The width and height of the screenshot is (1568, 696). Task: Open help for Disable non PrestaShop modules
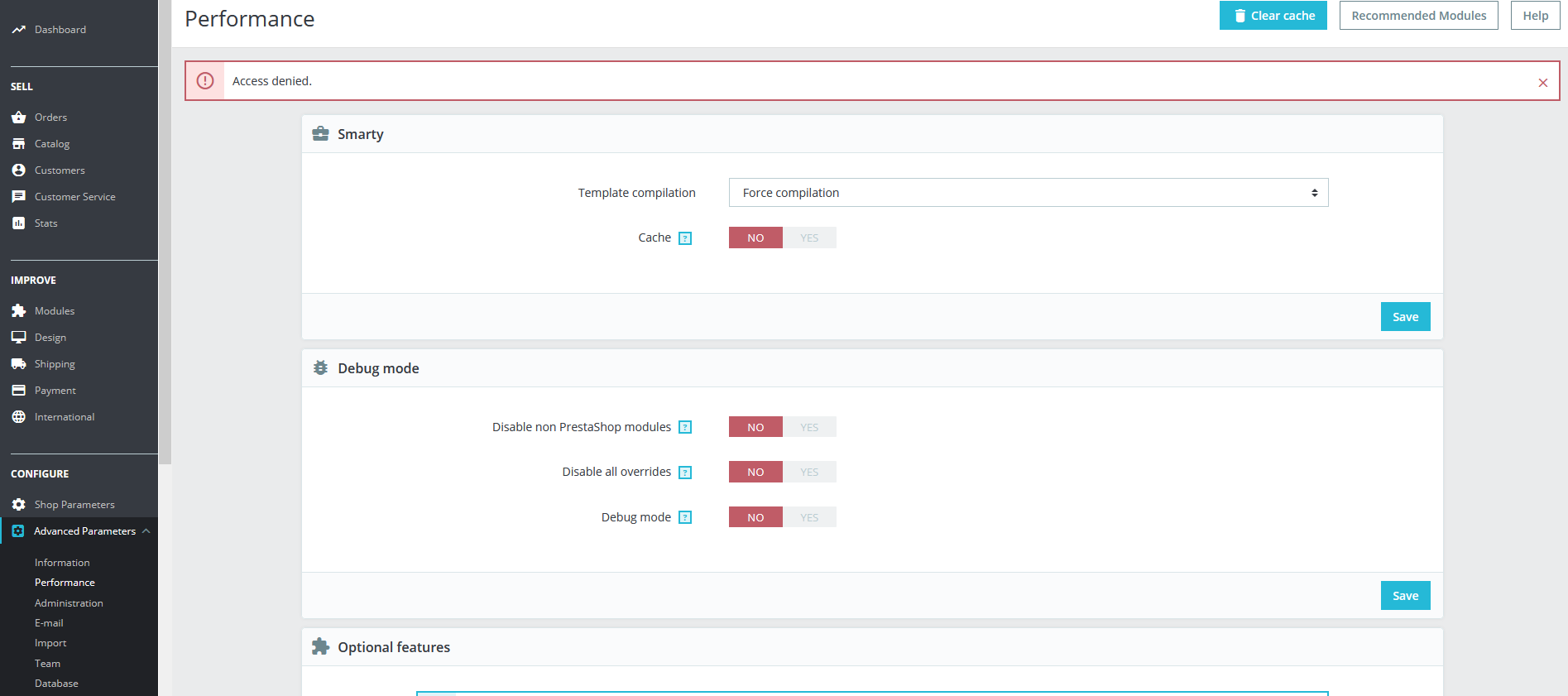click(x=685, y=427)
